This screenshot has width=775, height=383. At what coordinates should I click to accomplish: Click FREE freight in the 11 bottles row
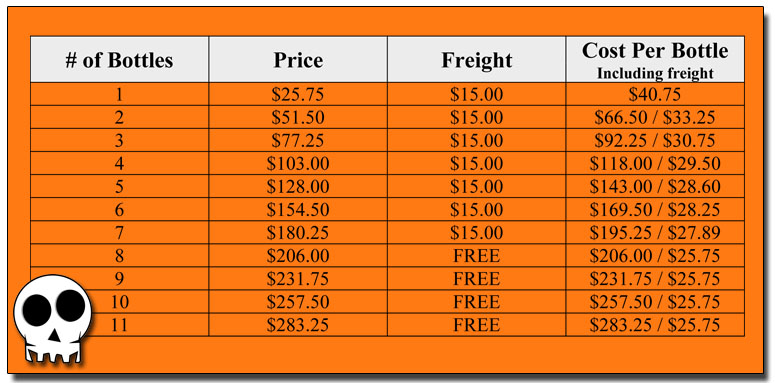click(476, 325)
